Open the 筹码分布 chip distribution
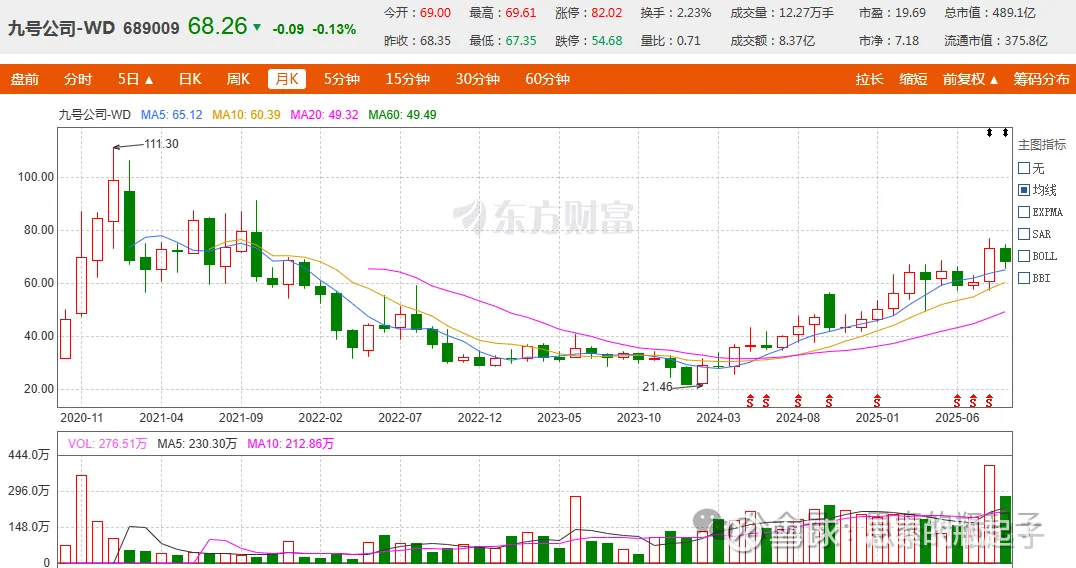This screenshot has height=568, width=1076. point(1042,79)
